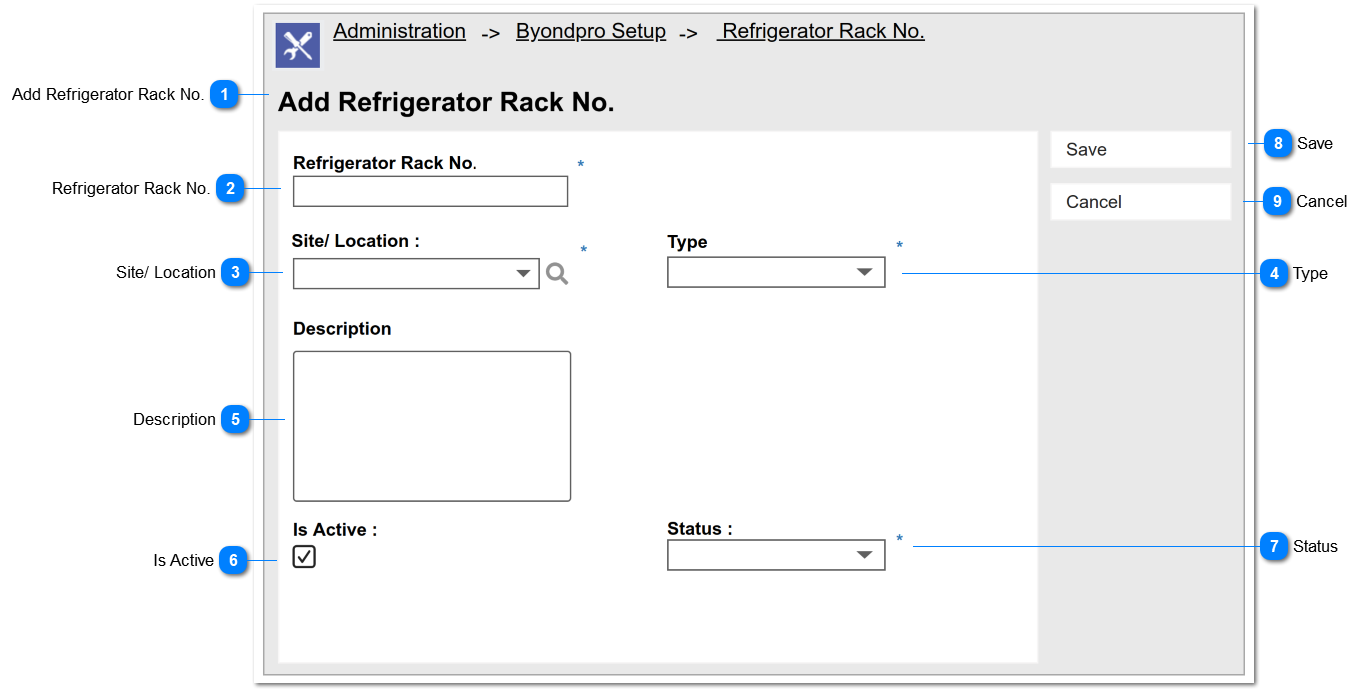Uncheck the Is Active checkbox
This screenshot has width=1363, height=692.
pyautogui.click(x=304, y=557)
